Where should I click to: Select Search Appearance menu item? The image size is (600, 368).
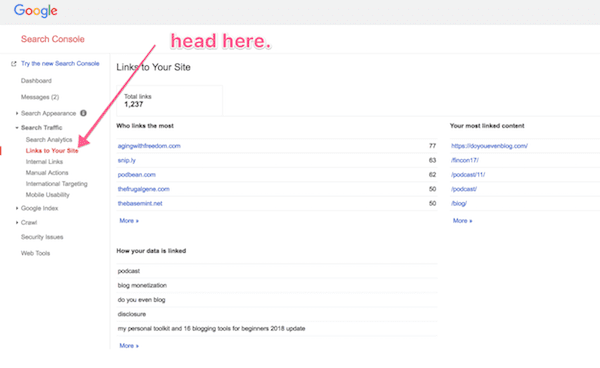[x=48, y=113]
